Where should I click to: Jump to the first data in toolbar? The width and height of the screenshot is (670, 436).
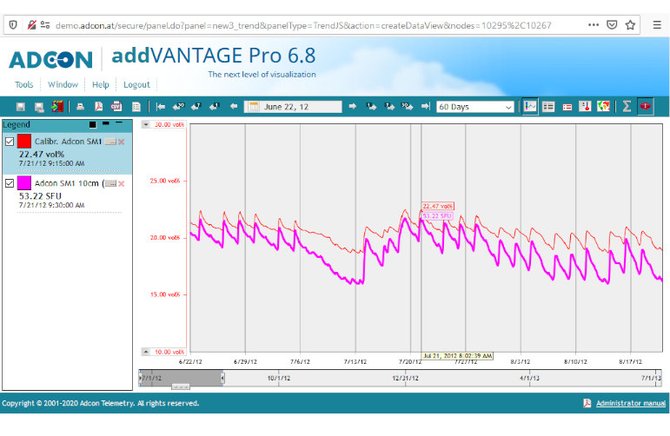[160, 106]
